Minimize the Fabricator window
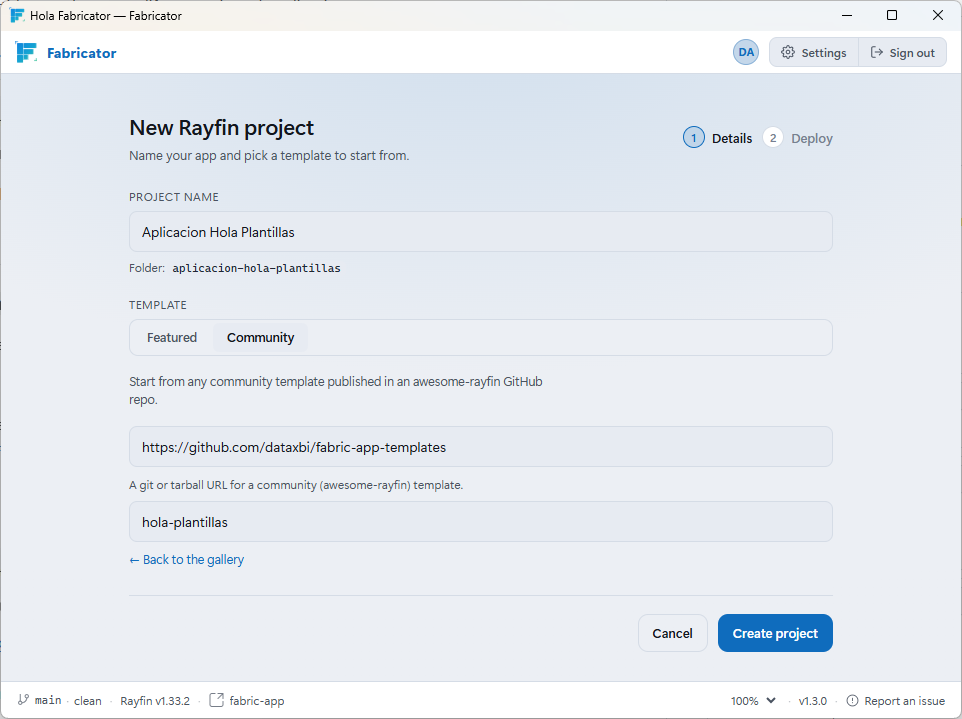Viewport: 962px width, 719px height. click(x=847, y=15)
